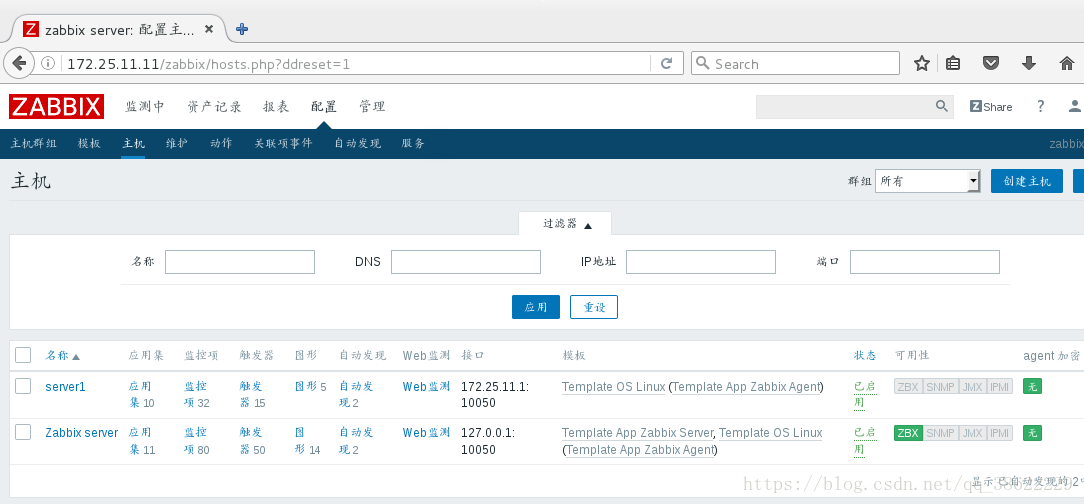Click the SNMP badge for server1
This screenshot has height=504, width=1084.
[940, 386]
